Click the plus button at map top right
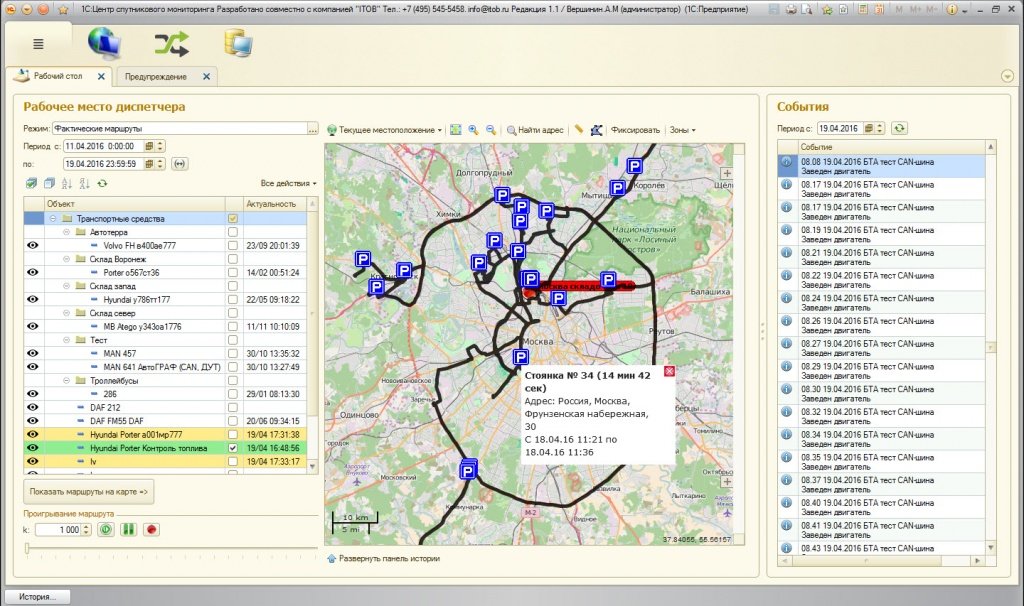1024x606 pixels. tap(727, 173)
